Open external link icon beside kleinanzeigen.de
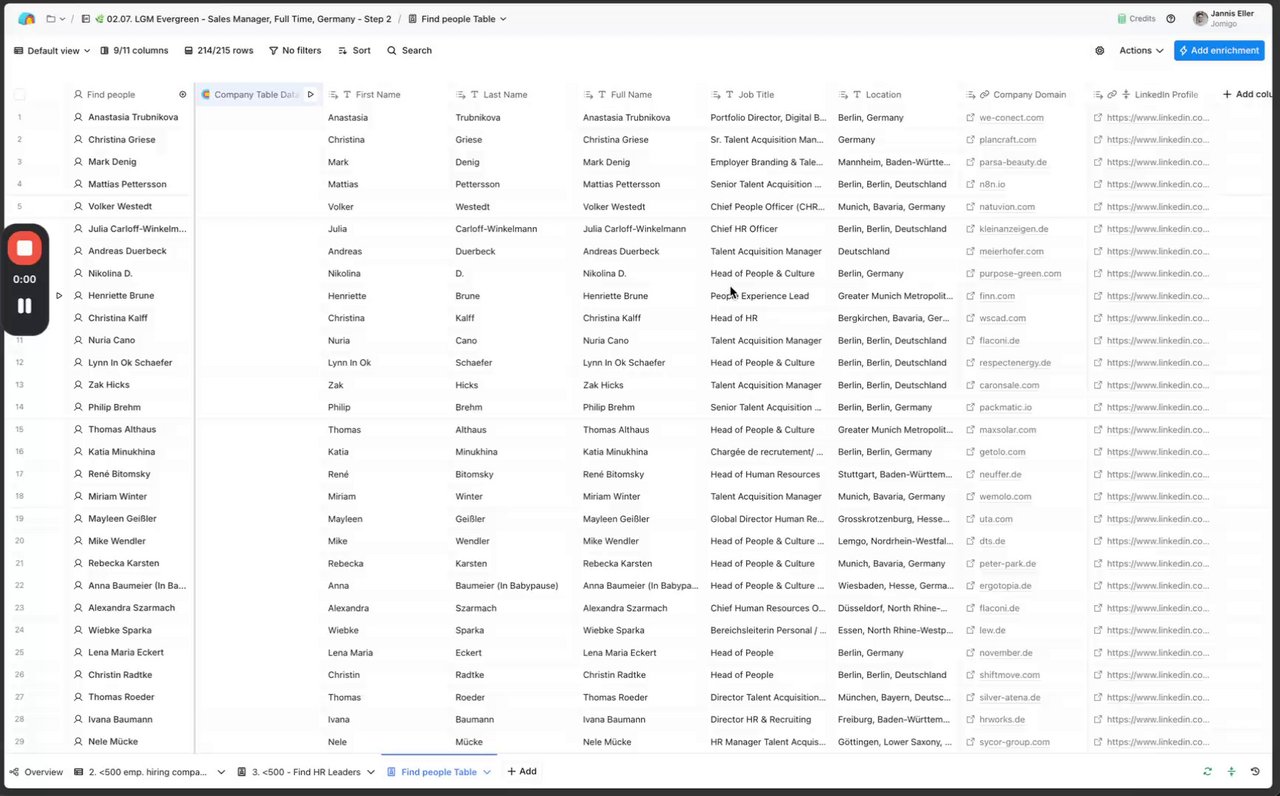Screen dimensions: 1280x796 970,229
